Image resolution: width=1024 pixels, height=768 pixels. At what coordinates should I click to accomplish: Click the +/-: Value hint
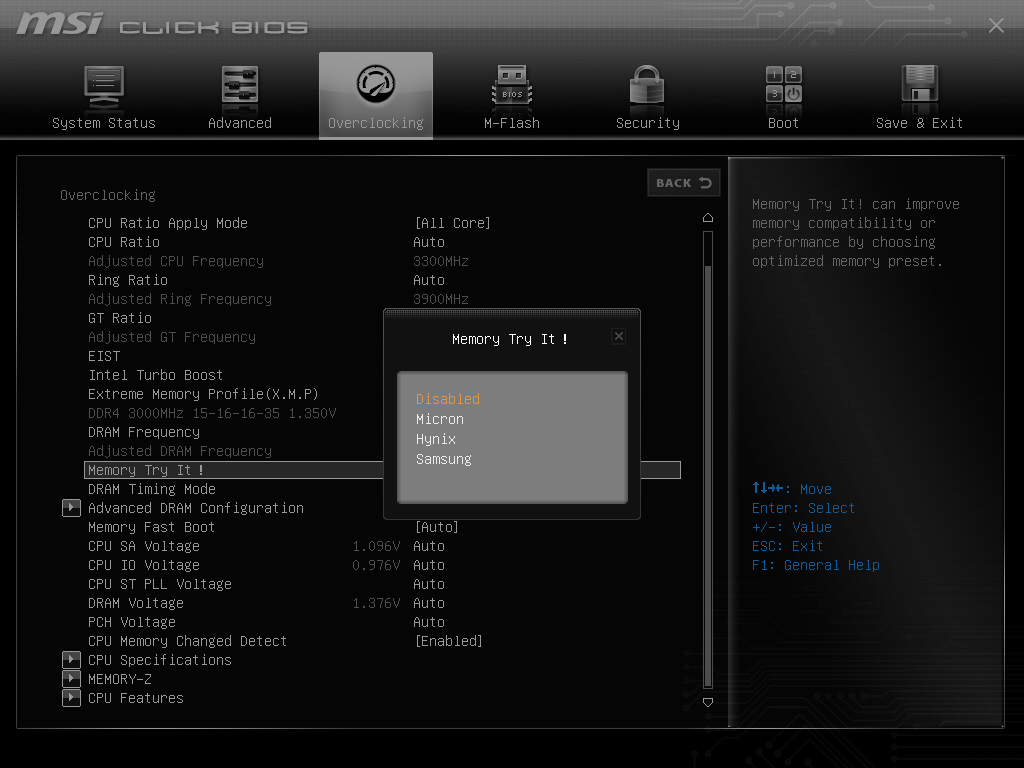(792, 527)
